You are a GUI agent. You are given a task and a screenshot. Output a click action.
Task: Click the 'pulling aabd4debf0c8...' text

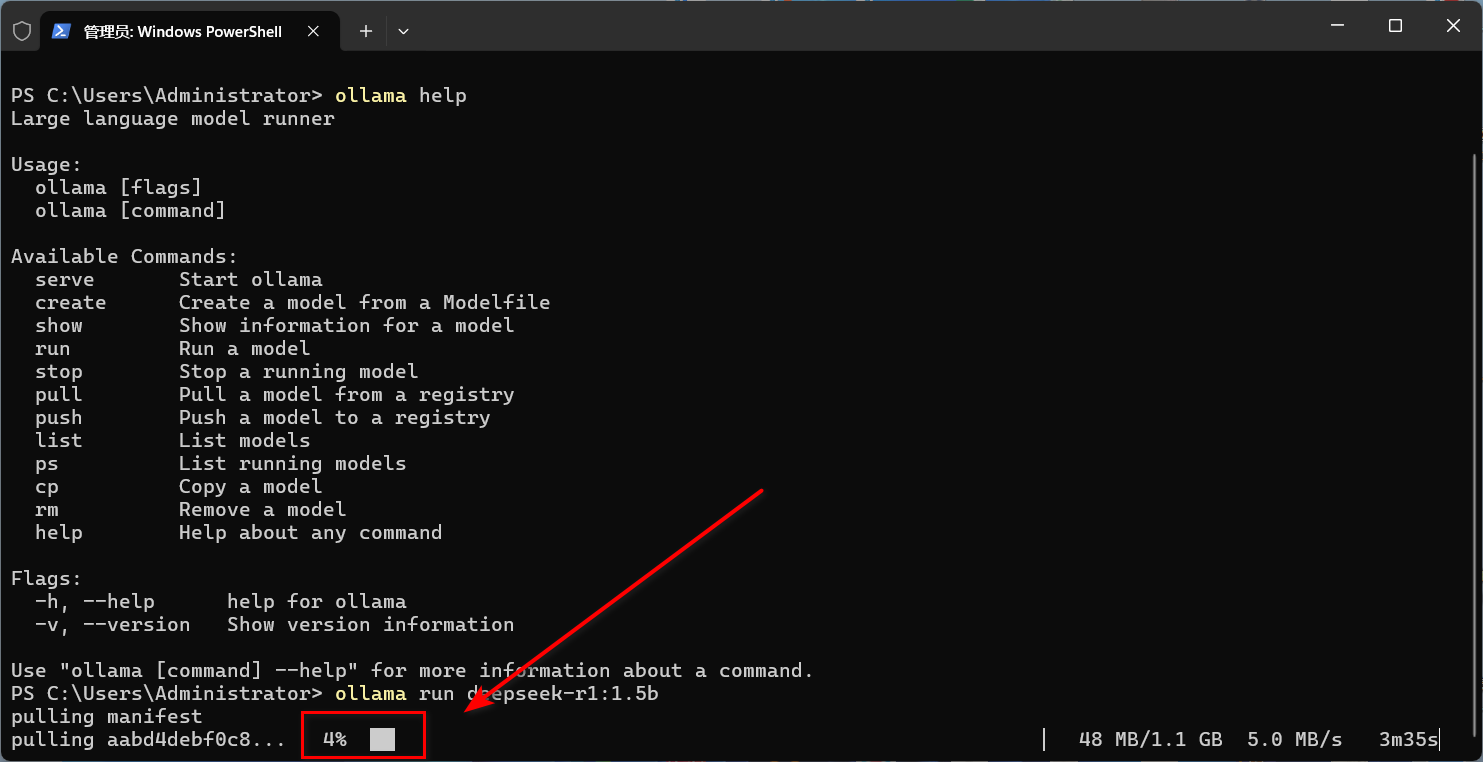[x=149, y=740]
